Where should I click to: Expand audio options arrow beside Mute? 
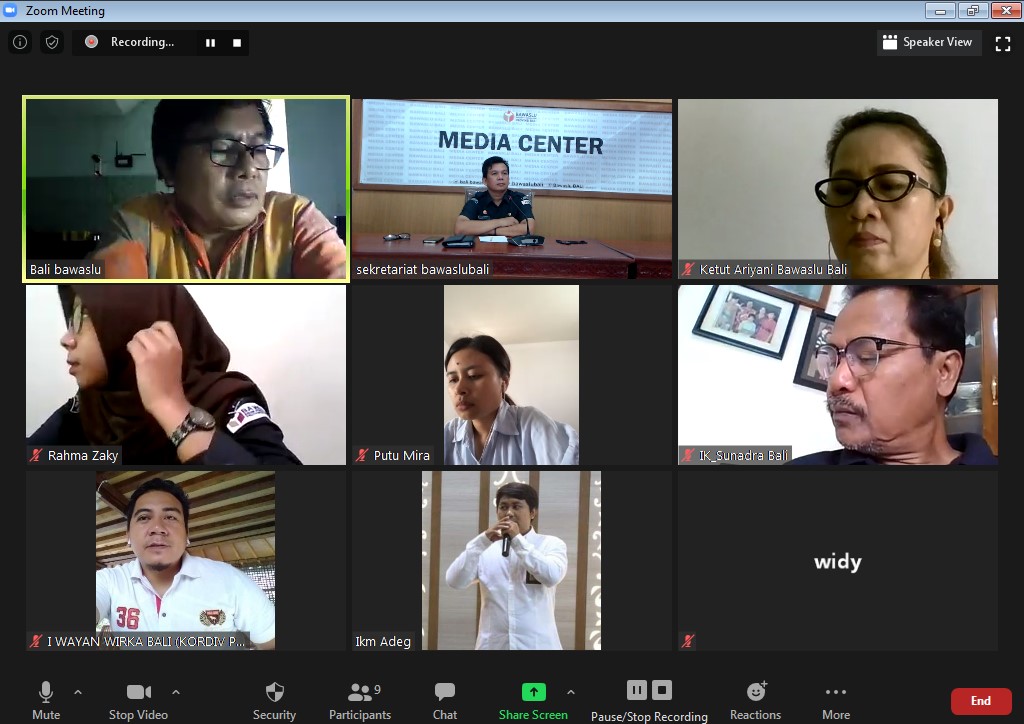click(x=78, y=692)
